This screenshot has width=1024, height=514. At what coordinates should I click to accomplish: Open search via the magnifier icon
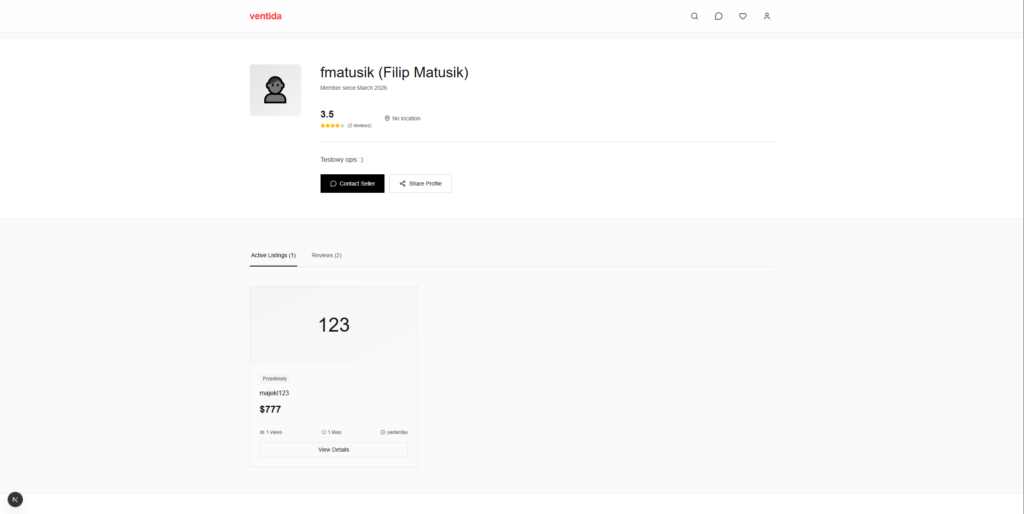click(x=695, y=16)
